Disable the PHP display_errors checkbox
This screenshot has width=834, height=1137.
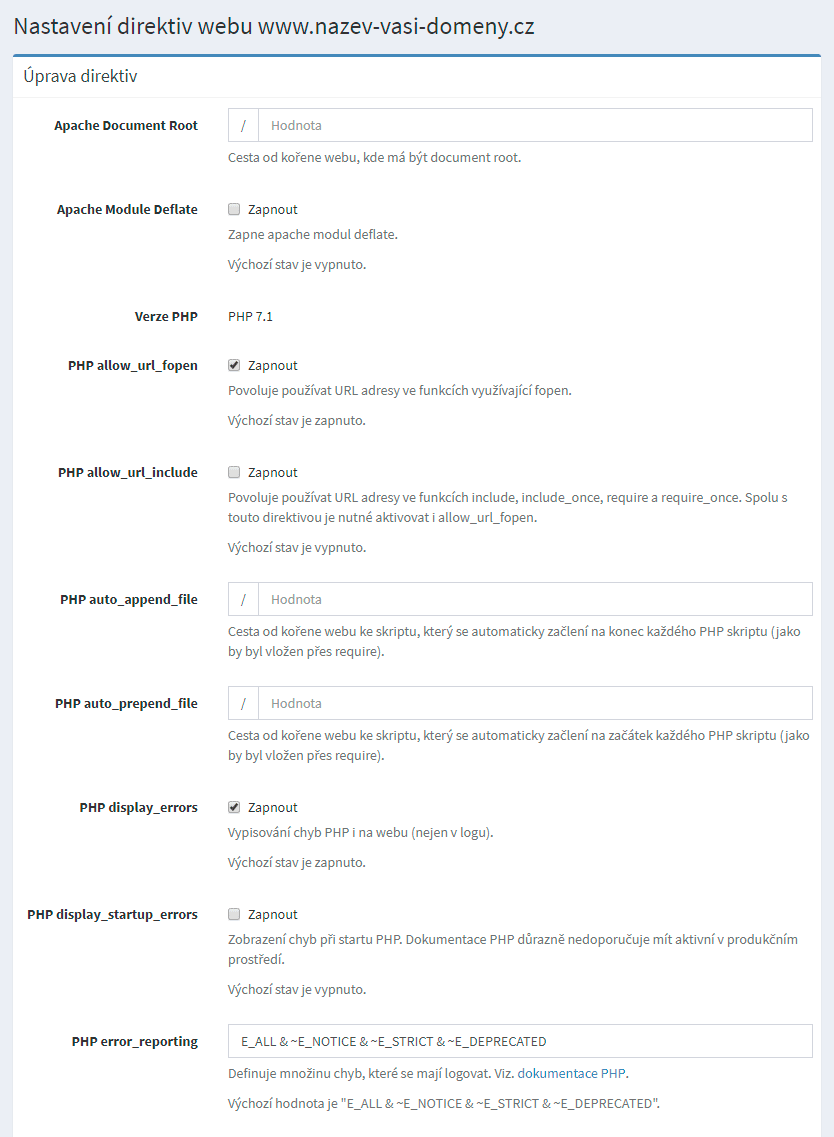click(x=234, y=807)
